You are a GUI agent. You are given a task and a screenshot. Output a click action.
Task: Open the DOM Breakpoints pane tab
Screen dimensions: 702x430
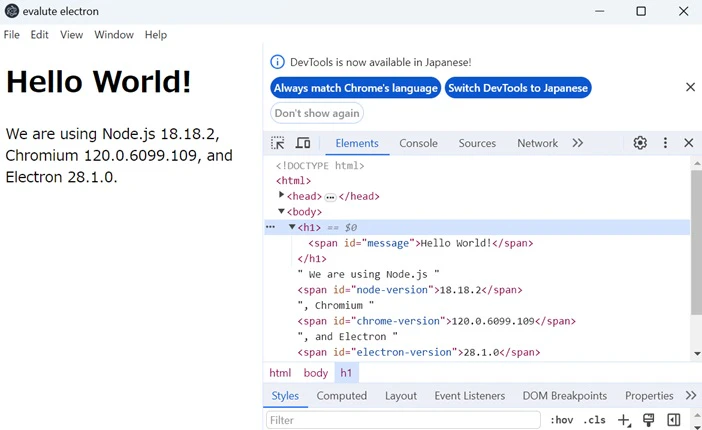[x=565, y=396]
